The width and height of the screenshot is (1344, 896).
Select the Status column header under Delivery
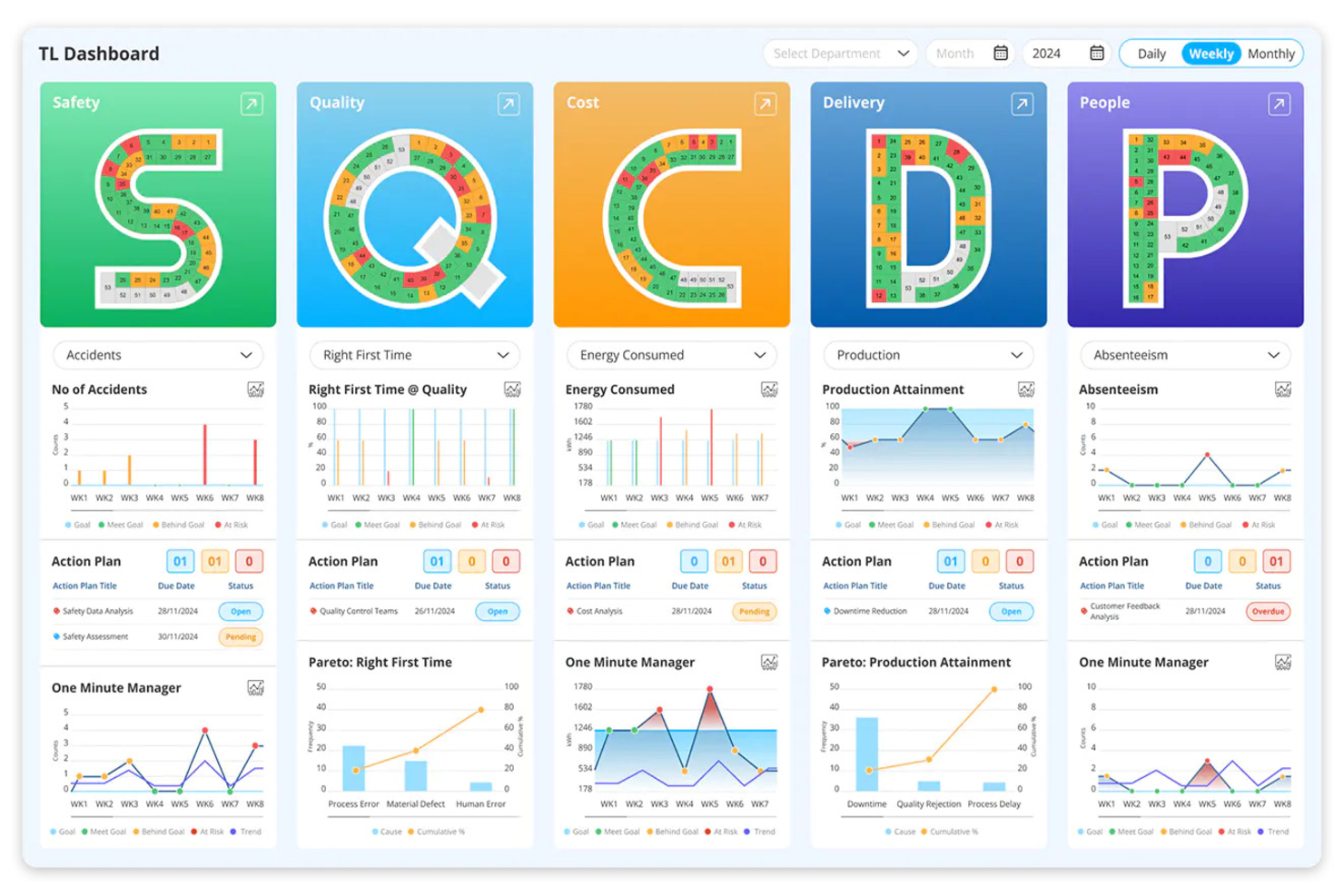tap(1011, 586)
